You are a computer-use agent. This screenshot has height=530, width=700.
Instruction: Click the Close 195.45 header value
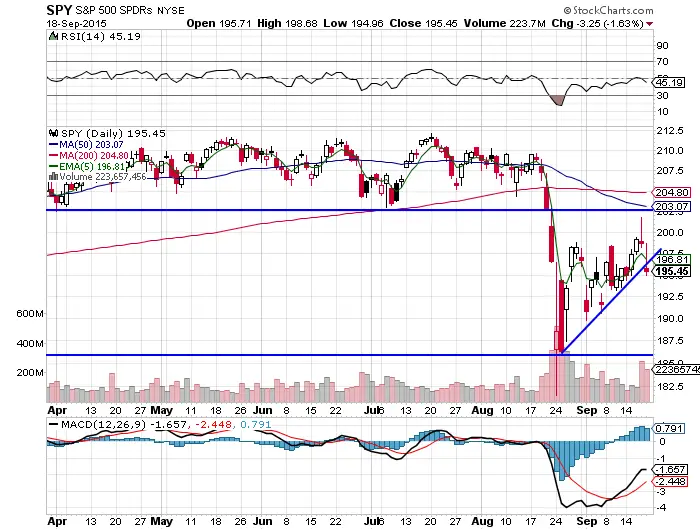423,23
